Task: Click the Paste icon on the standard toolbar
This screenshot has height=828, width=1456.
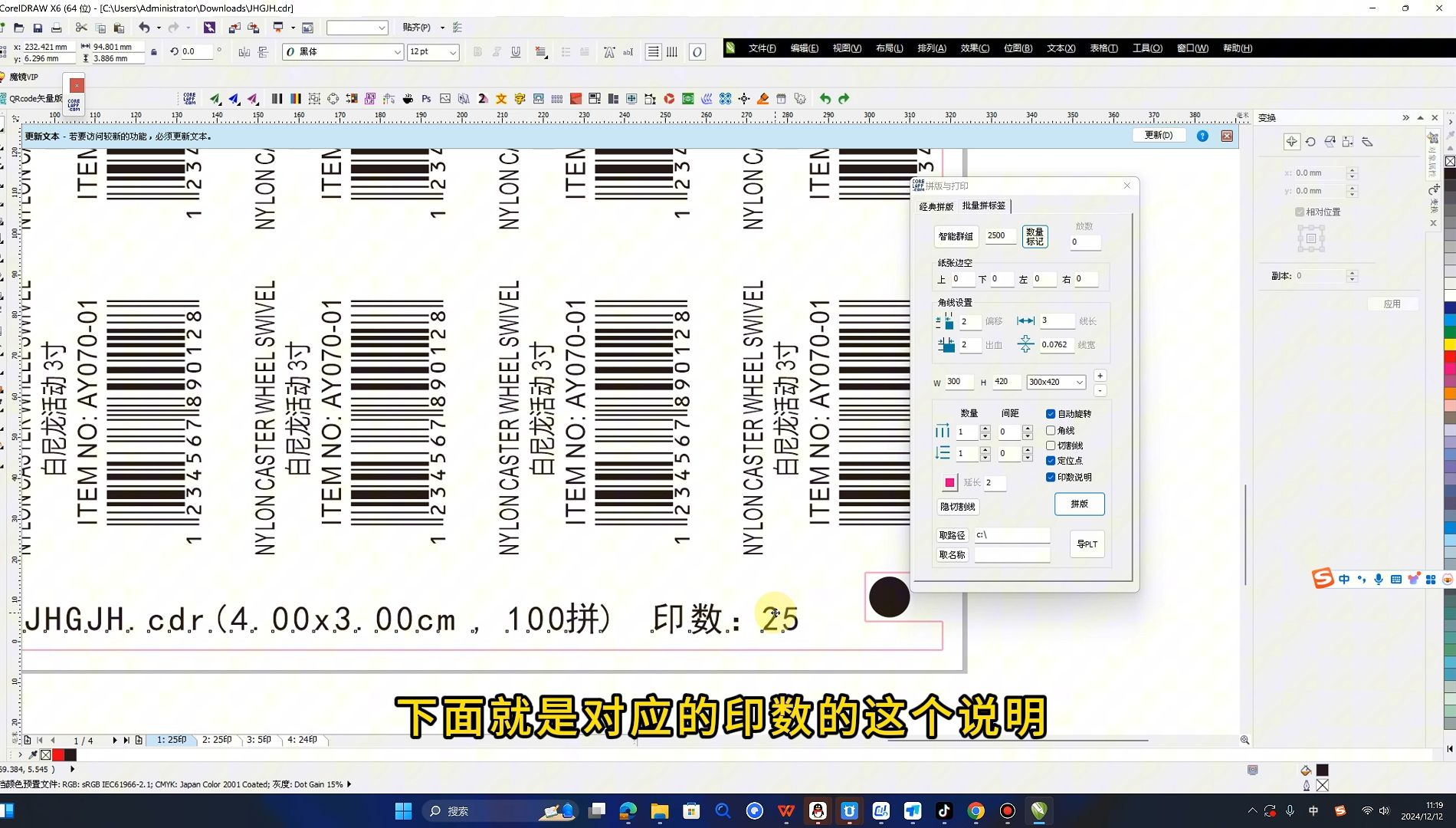Action: pyautogui.click(x=118, y=27)
